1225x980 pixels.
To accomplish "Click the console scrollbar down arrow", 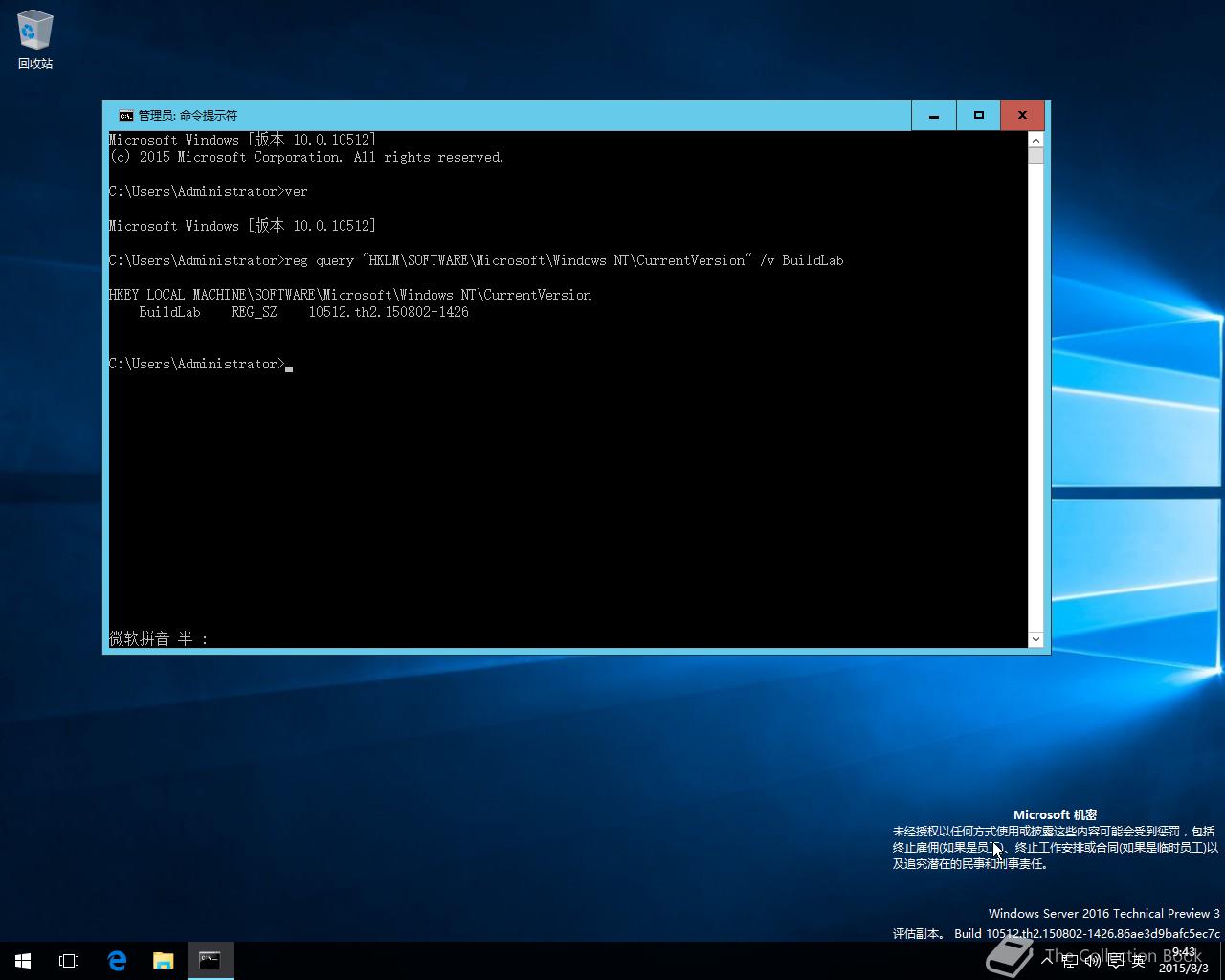I will tap(1036, 639).
